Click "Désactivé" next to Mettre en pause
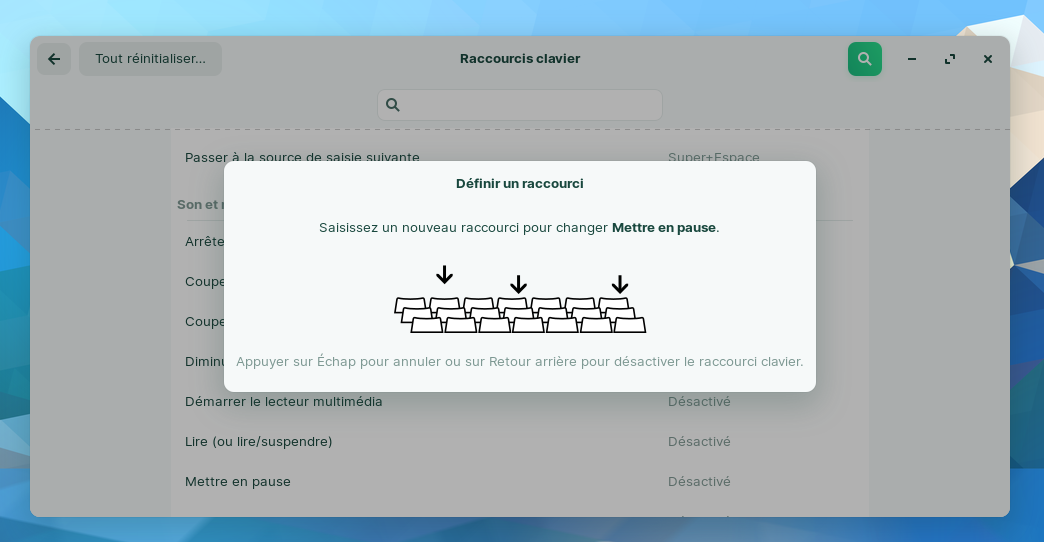This screenshot has height=542, width=1044. click(x=699, y=482)
